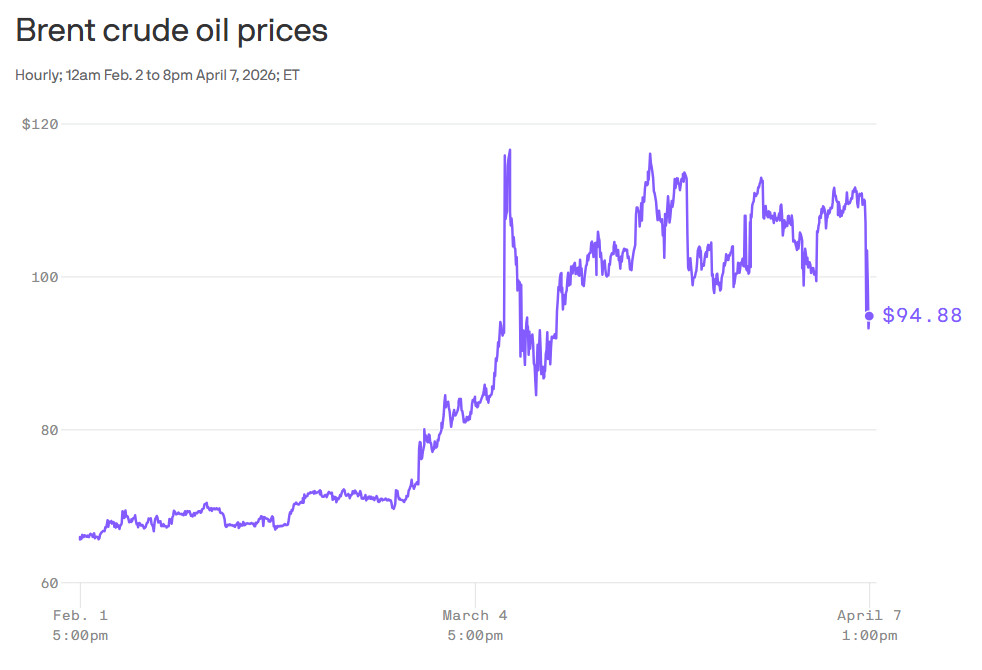Viewport: 982px width, 670px height.
Task: Click the x-axis tick mark above Feb. 1
Action: point(80,590)
